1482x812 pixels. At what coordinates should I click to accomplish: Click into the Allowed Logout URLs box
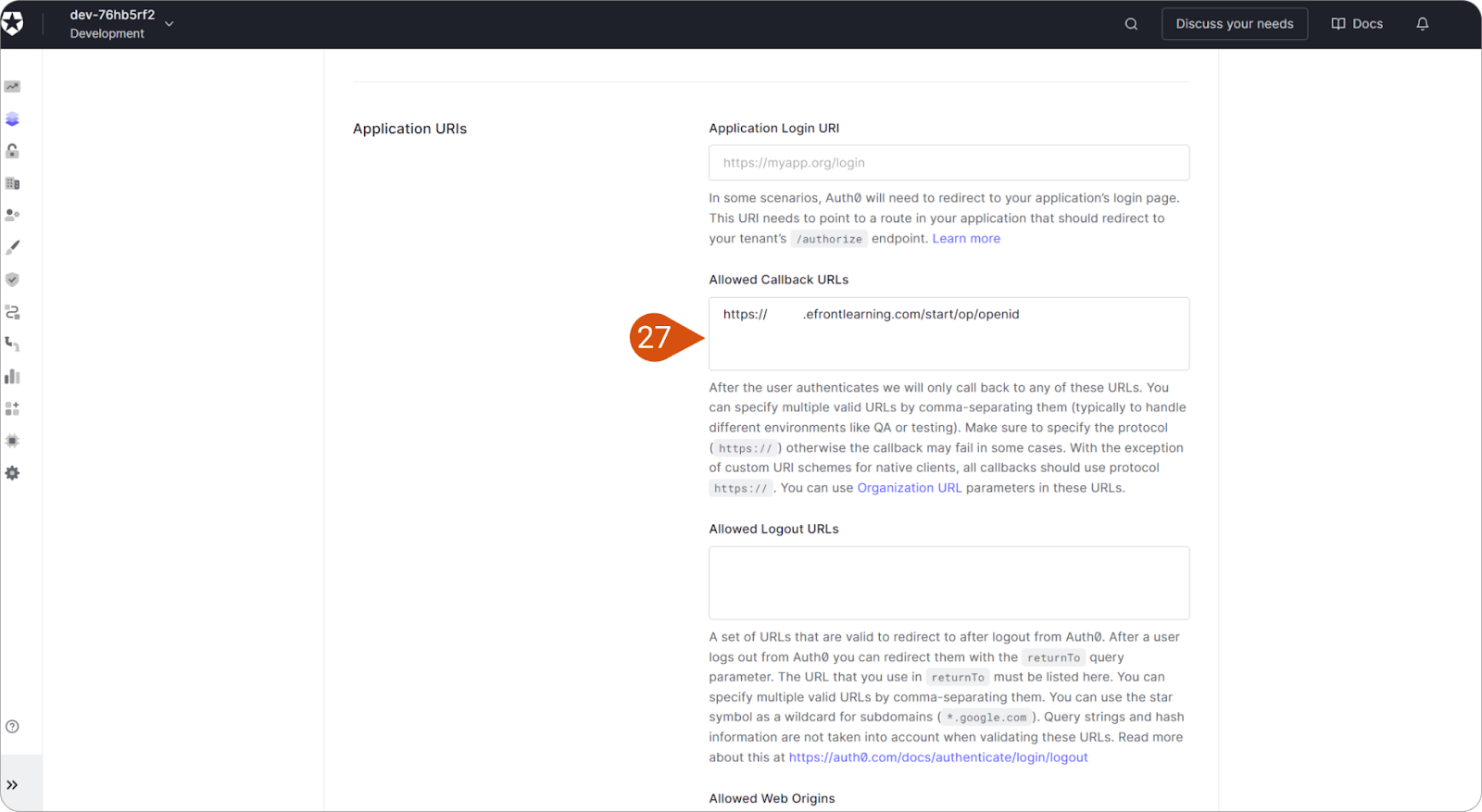coord(948,583)
